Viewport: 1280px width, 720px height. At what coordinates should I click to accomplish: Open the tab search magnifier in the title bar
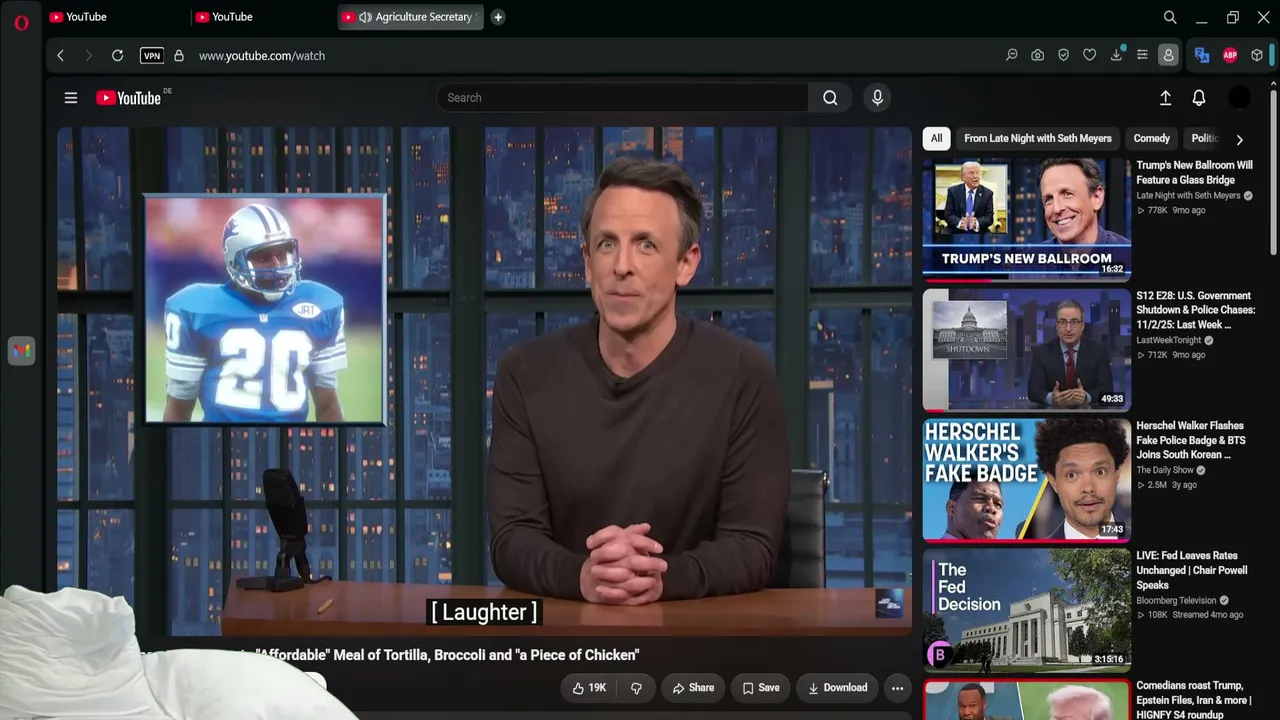click(x=1170, y=17)
